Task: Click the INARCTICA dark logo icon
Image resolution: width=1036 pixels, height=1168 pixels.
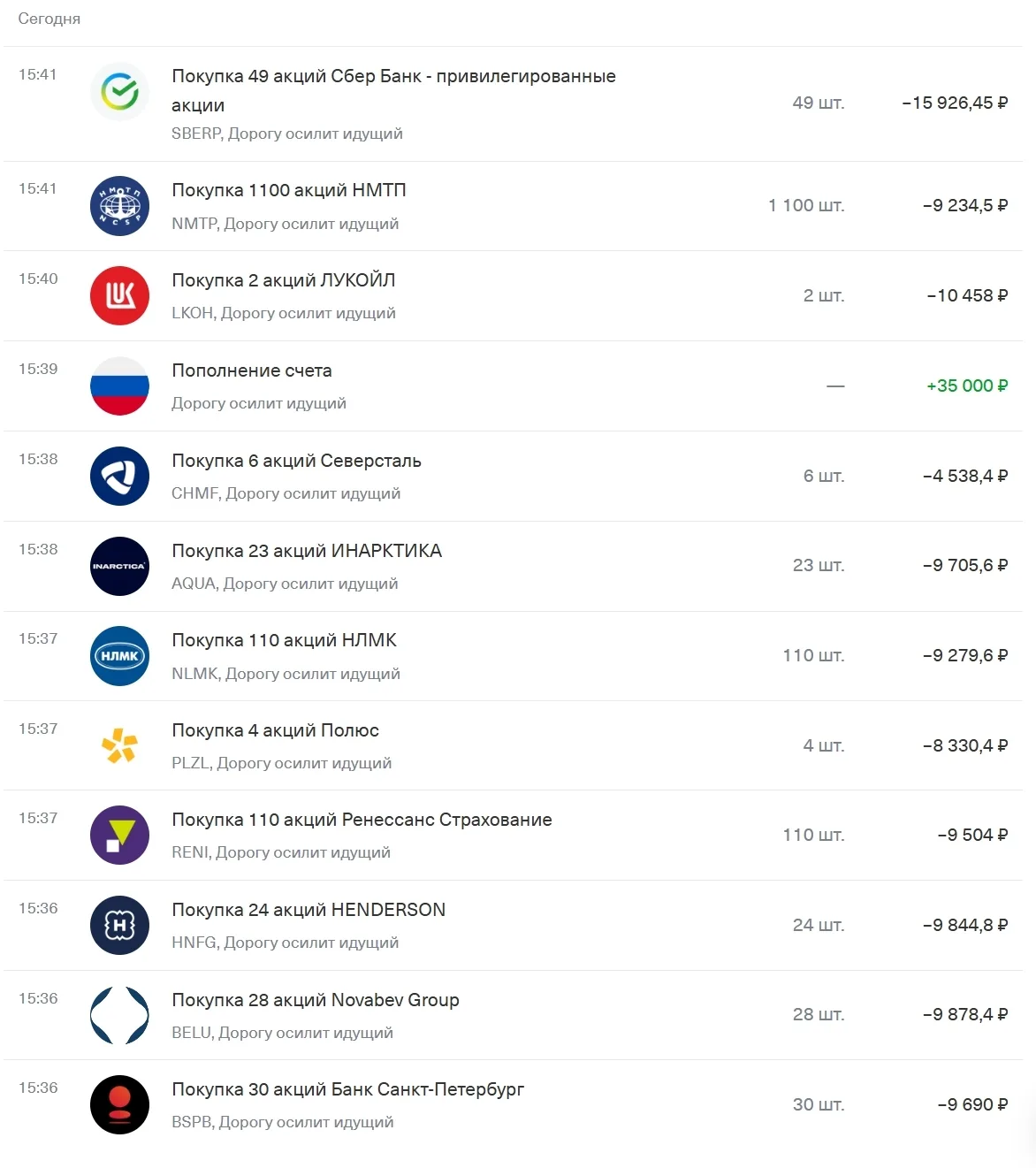Action: [x=119, y=566]
